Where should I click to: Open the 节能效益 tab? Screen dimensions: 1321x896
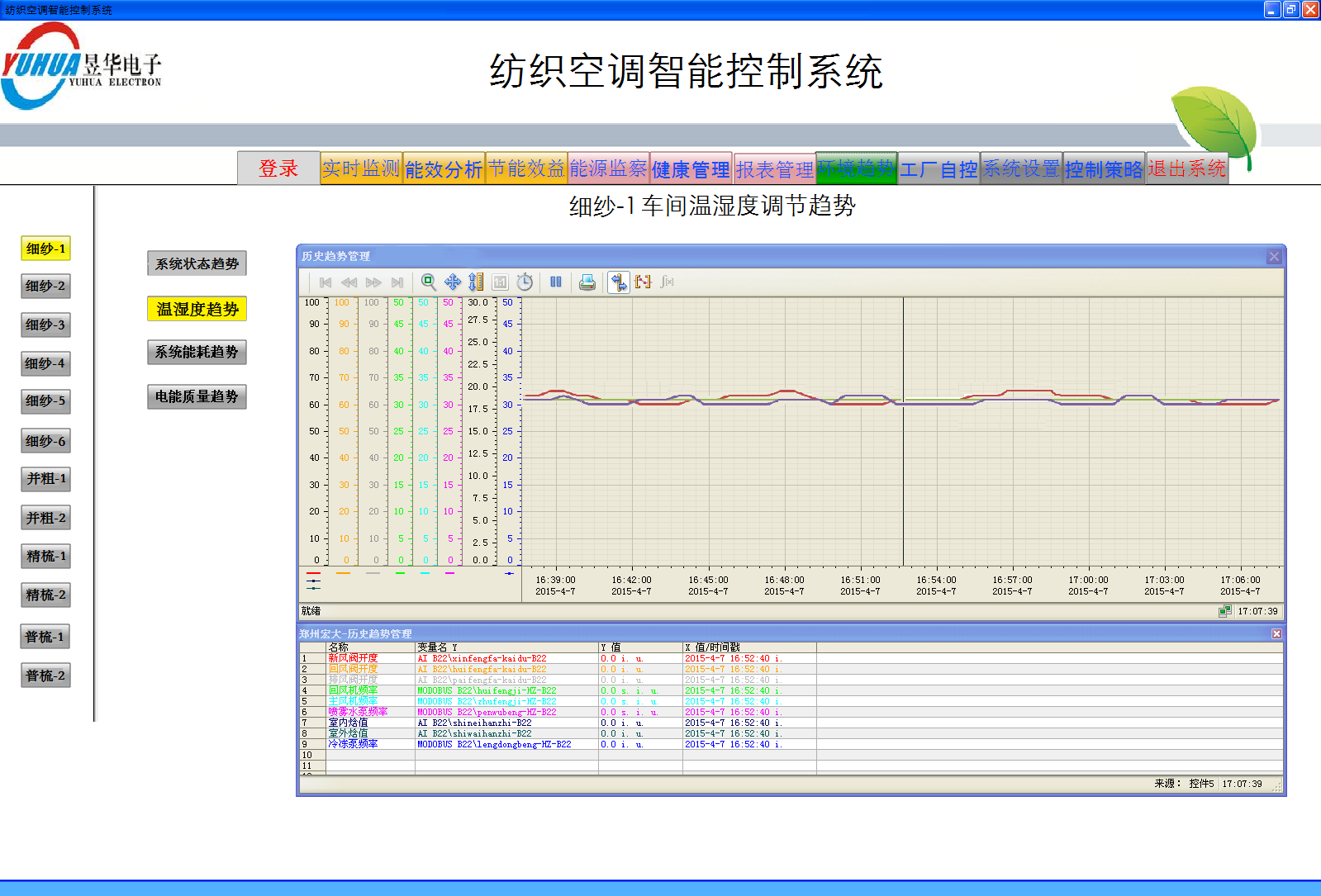pyautogui.click(x=526, y=168)
